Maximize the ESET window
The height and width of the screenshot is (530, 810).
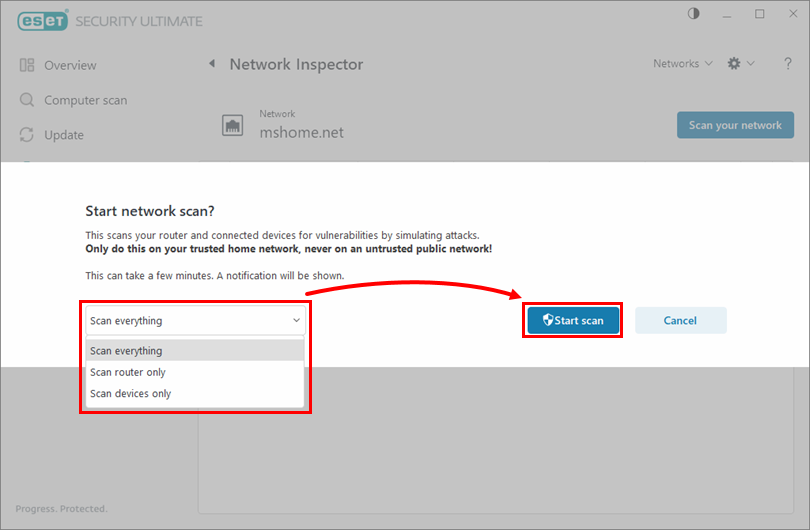(761, 14)
